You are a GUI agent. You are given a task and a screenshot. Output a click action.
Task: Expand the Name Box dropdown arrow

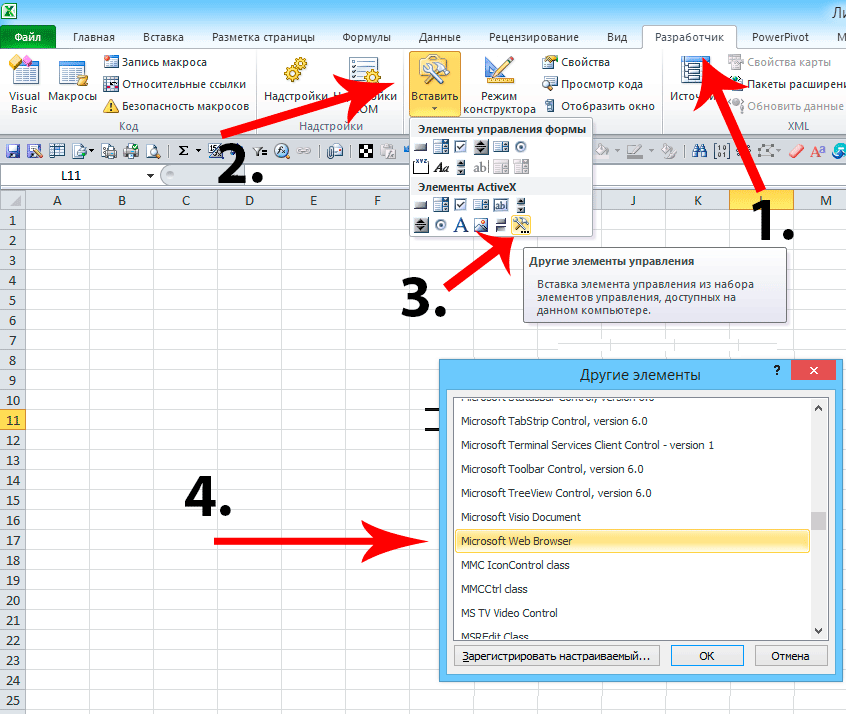(150, 175)
